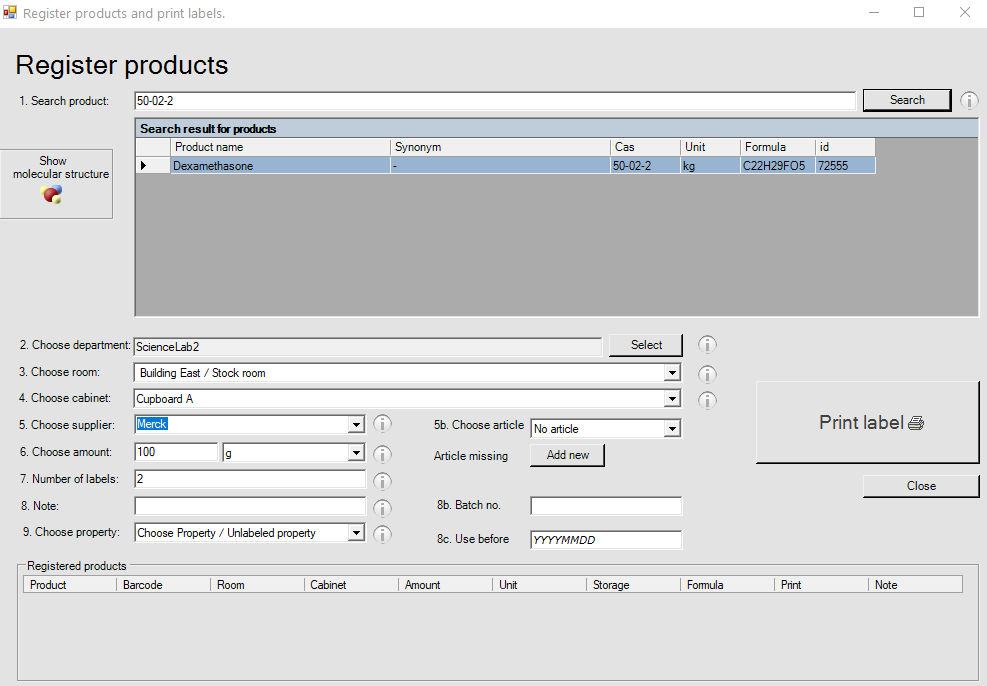Click the Batch no. input field

click(x=606, y=505)
